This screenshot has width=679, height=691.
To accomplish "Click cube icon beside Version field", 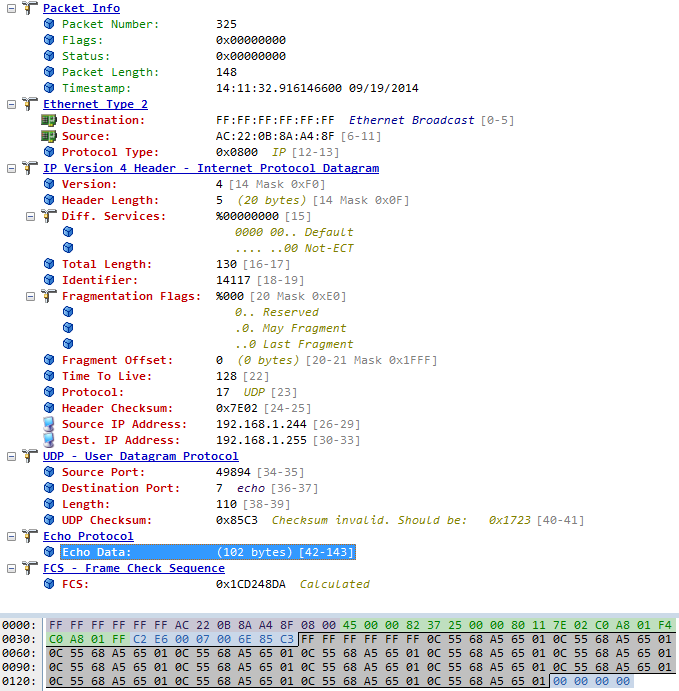I will pyautogui.click(x=49, y=184).
